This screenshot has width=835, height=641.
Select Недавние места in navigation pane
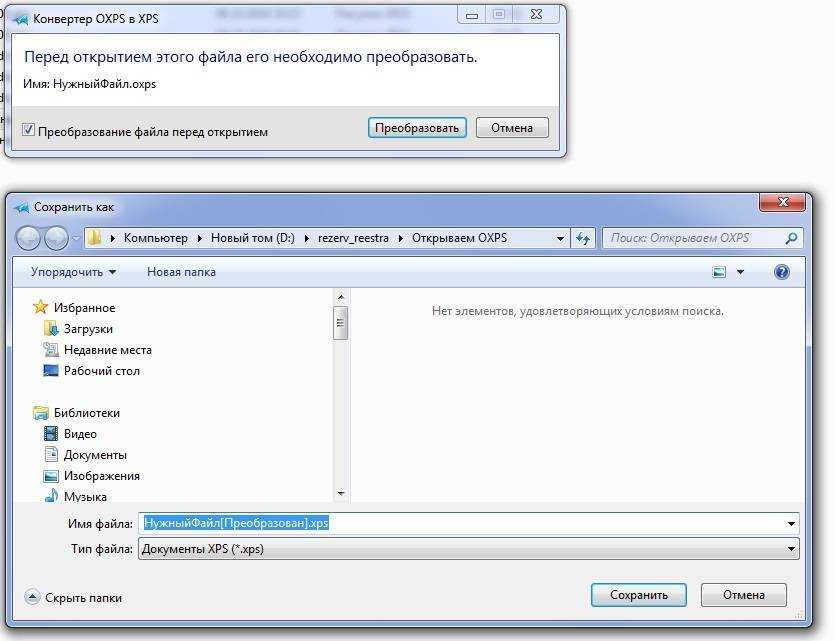pos(108,350)
